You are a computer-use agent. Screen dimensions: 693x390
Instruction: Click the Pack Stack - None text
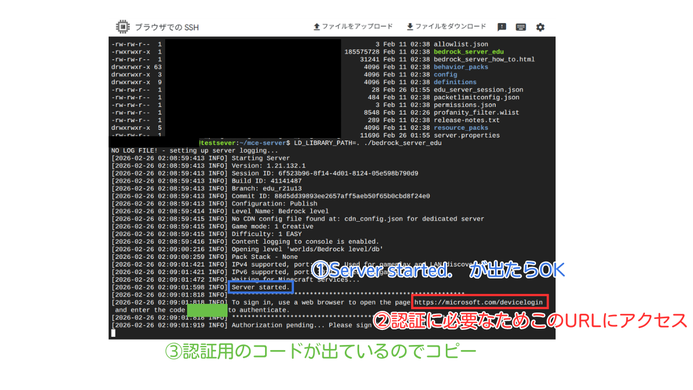(x=265, y=256)
